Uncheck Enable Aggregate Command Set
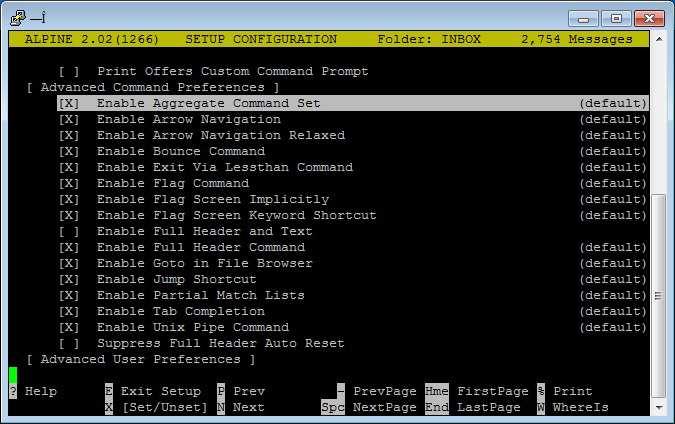The image size is (675, 424). click(x=69, y=103)
